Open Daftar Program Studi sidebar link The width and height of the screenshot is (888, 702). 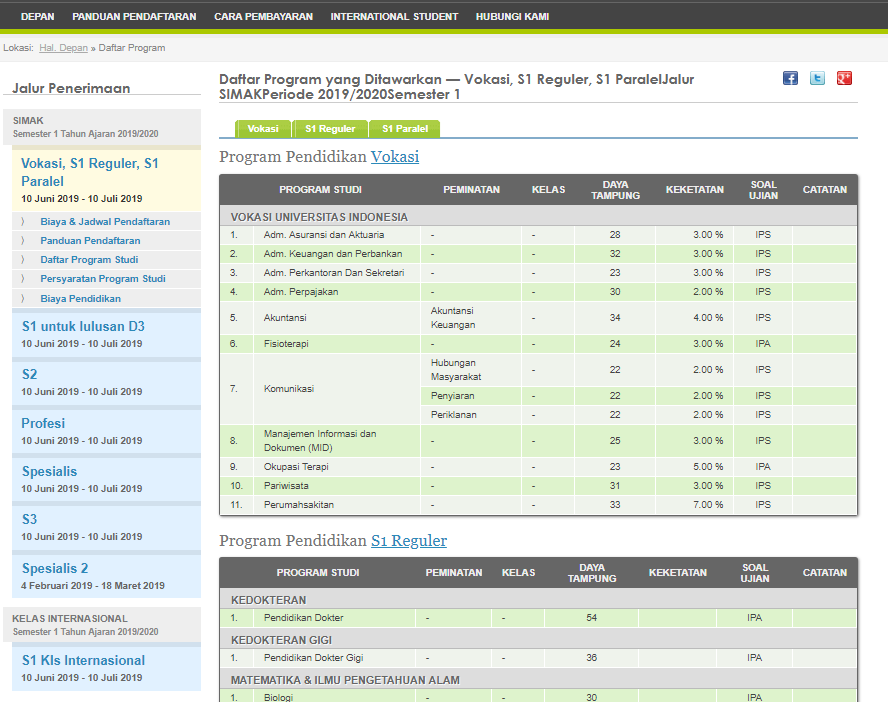click(89, 259)
